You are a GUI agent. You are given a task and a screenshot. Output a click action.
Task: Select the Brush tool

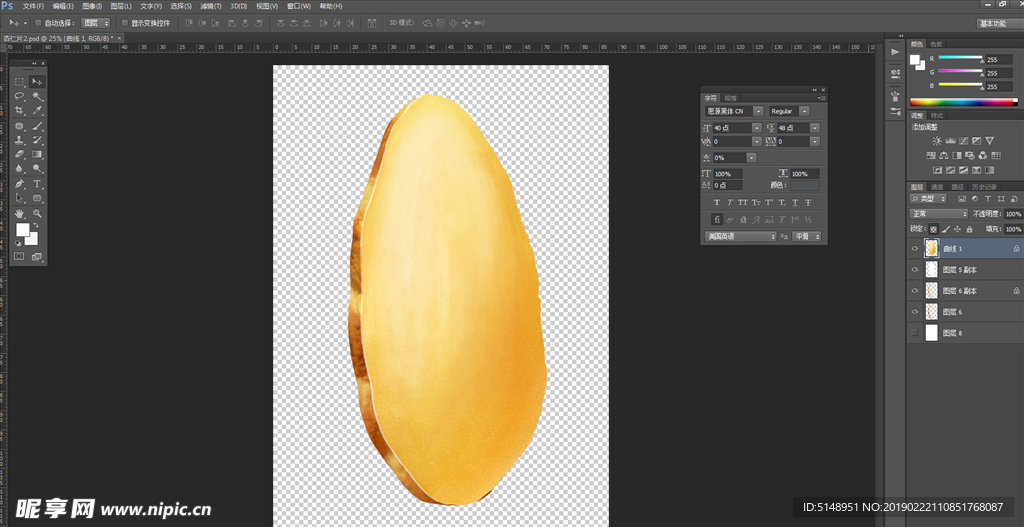coord(37,125)
